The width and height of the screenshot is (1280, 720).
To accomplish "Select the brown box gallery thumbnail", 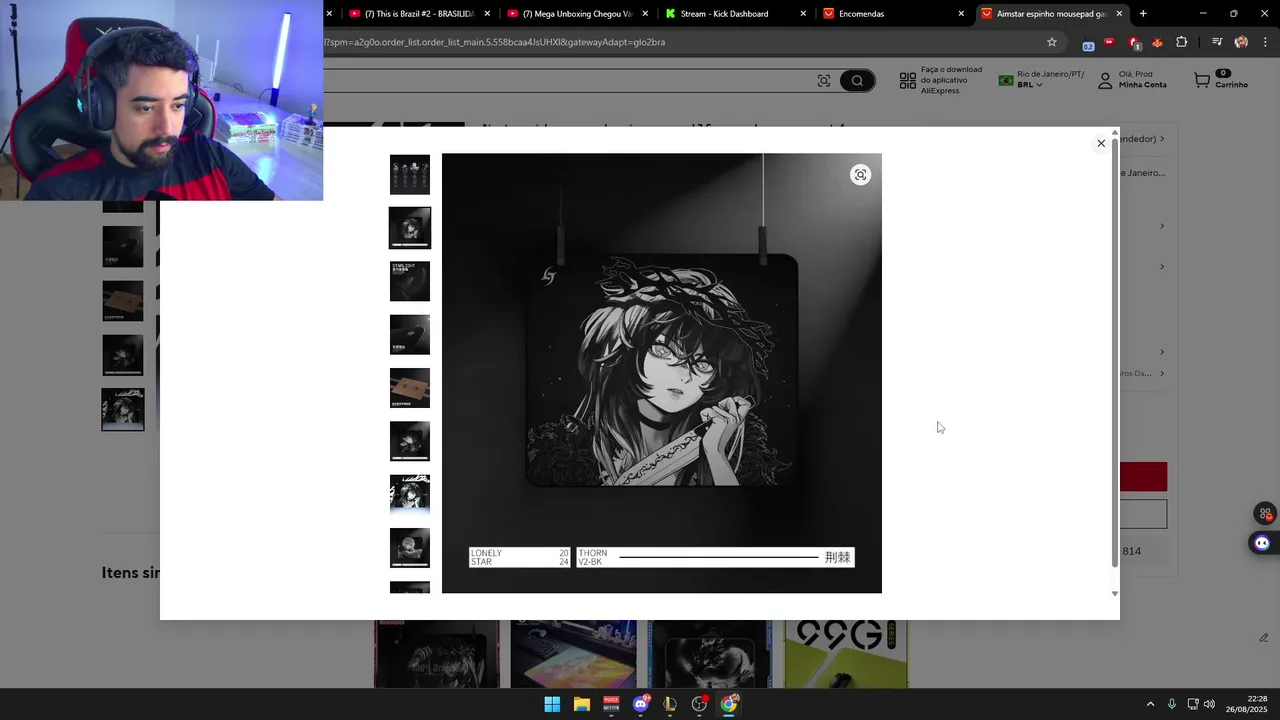I will [410, 388].
